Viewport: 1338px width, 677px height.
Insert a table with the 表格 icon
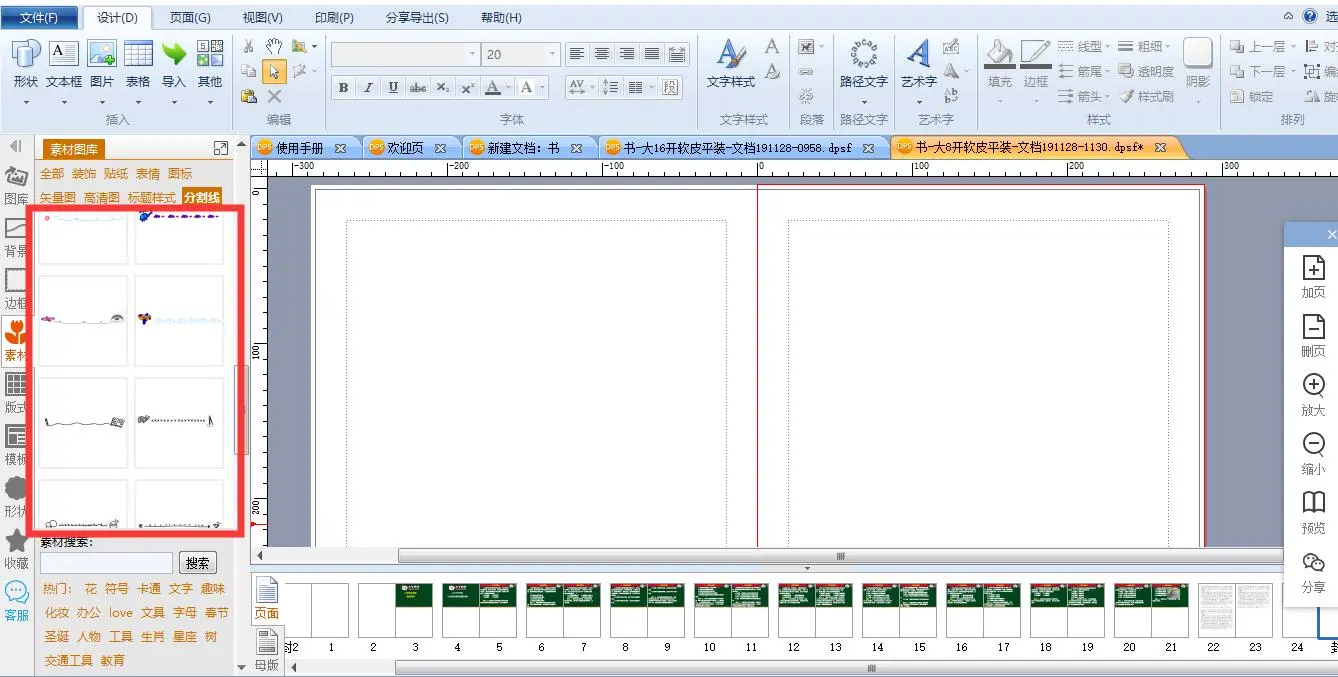click(138, 55)
